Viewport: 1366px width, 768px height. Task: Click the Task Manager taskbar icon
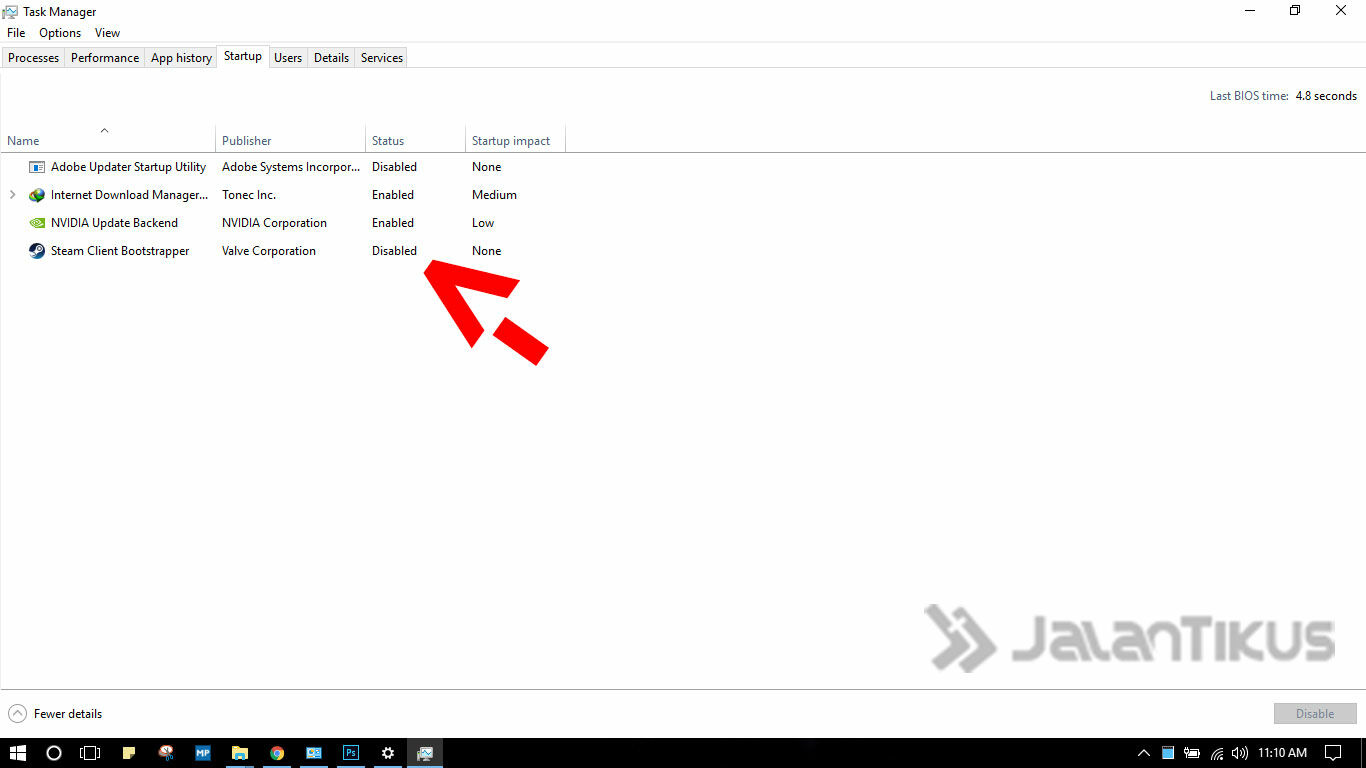pos(425,753)
